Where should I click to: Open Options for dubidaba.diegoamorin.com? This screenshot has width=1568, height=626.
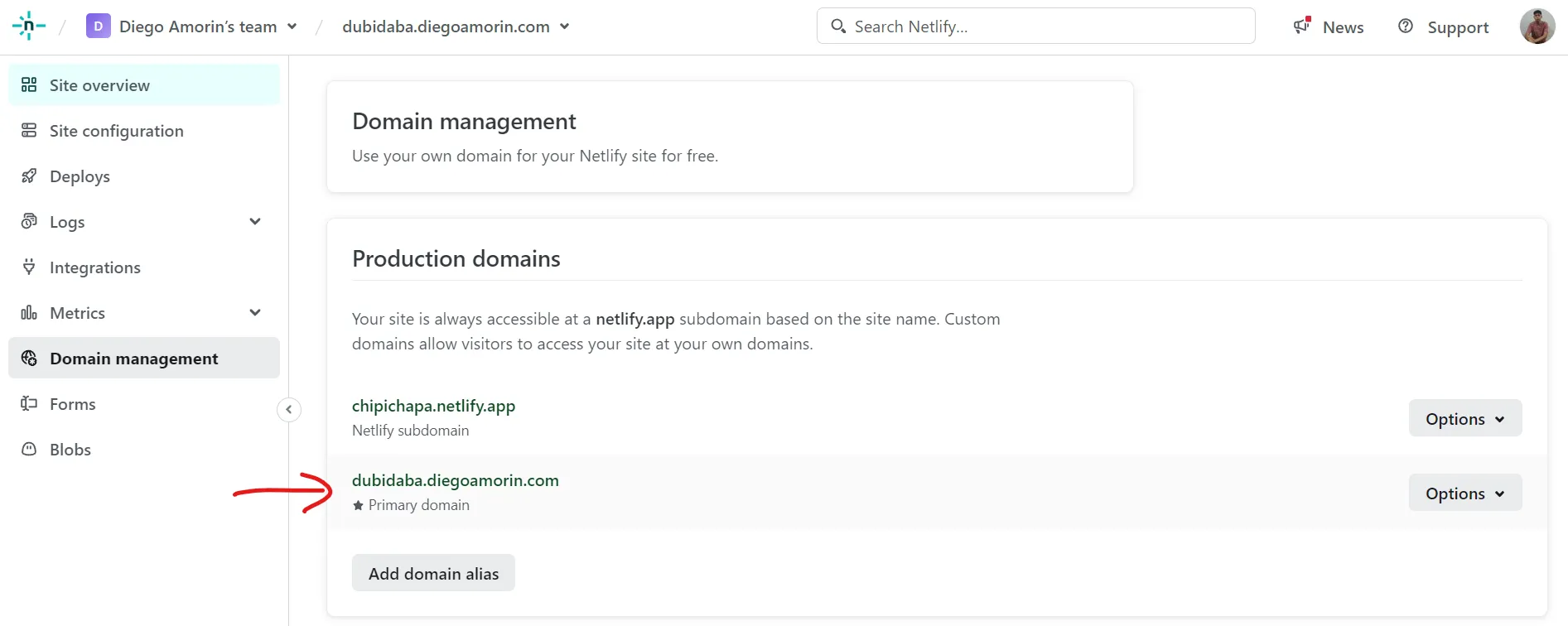1465,493
